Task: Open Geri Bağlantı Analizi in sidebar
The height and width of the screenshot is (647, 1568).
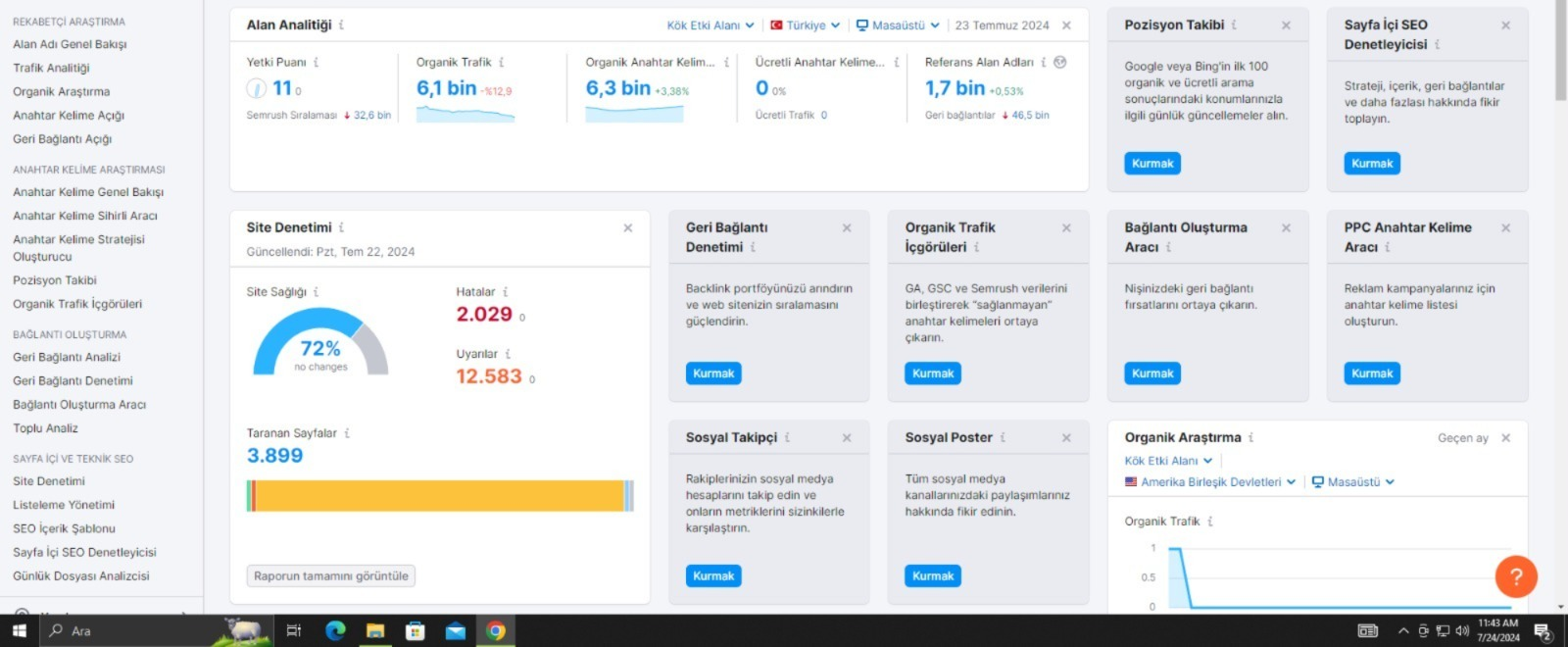Action: click(x=67, y=357)
